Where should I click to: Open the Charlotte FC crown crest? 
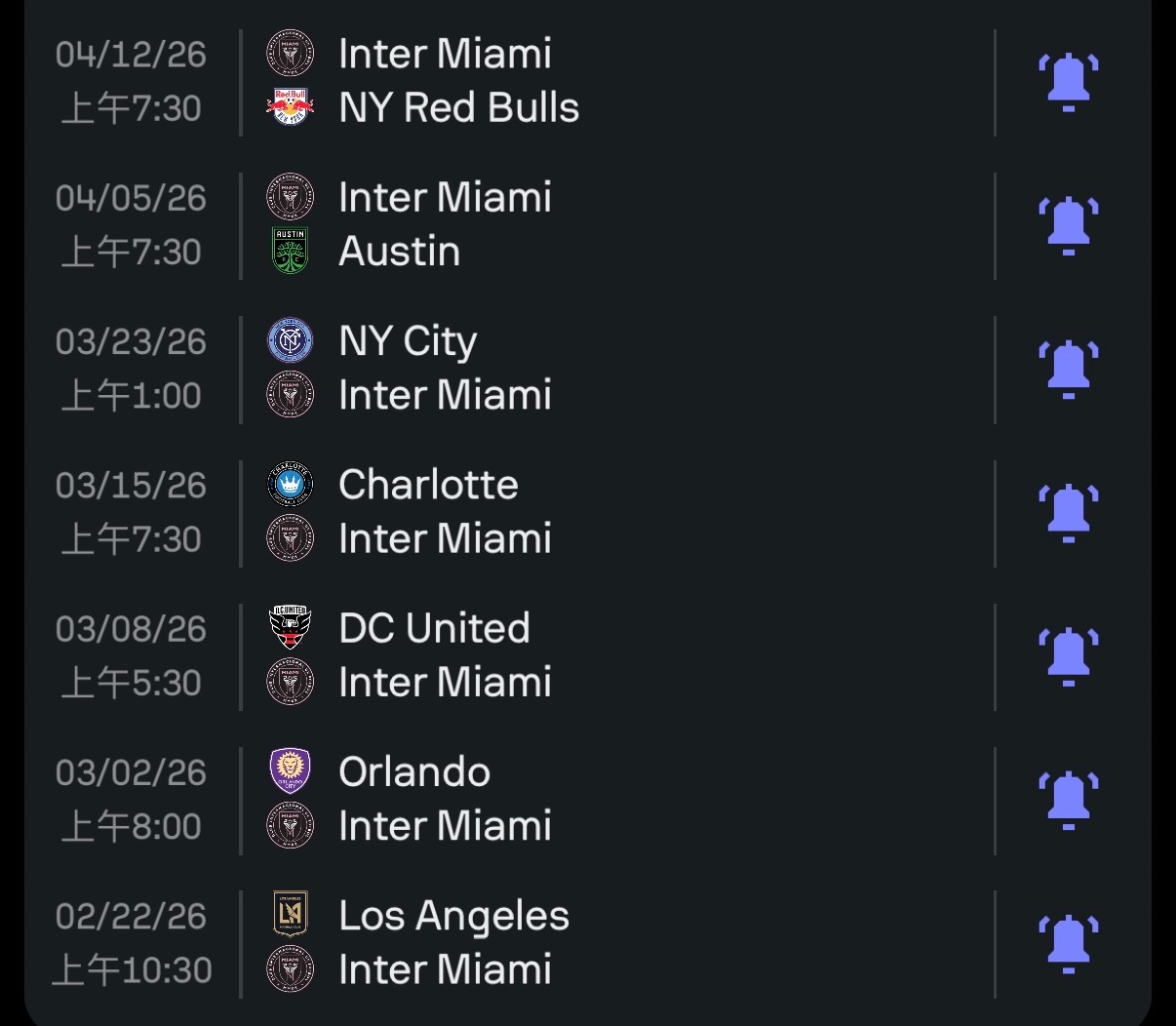pos(291,485)
